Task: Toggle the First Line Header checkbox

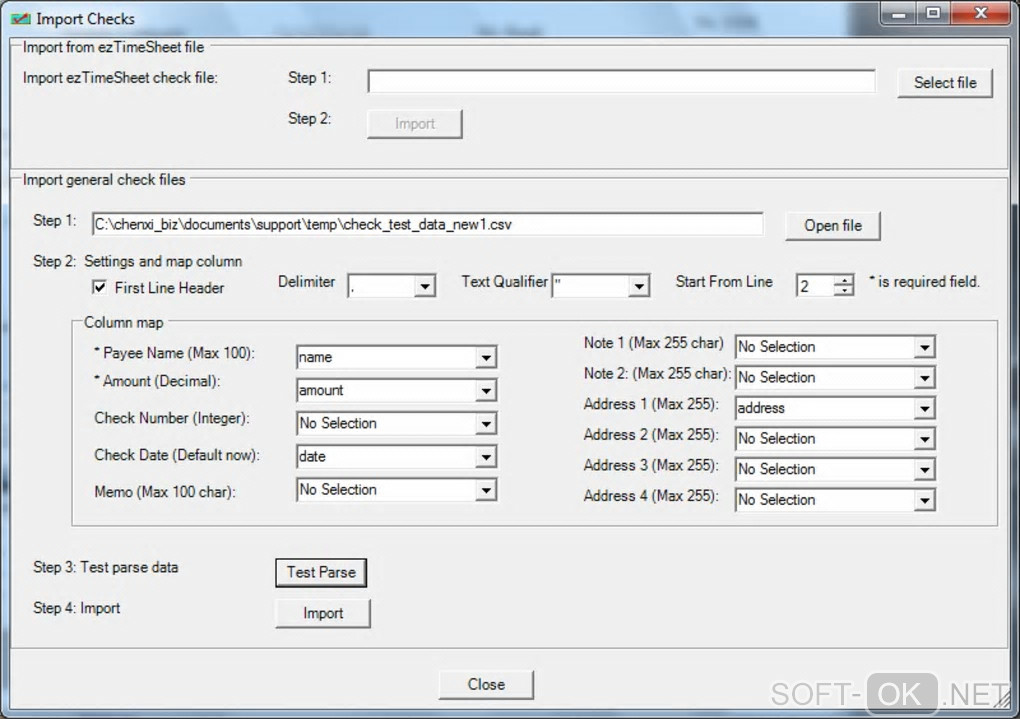Action: pos(100,287)
